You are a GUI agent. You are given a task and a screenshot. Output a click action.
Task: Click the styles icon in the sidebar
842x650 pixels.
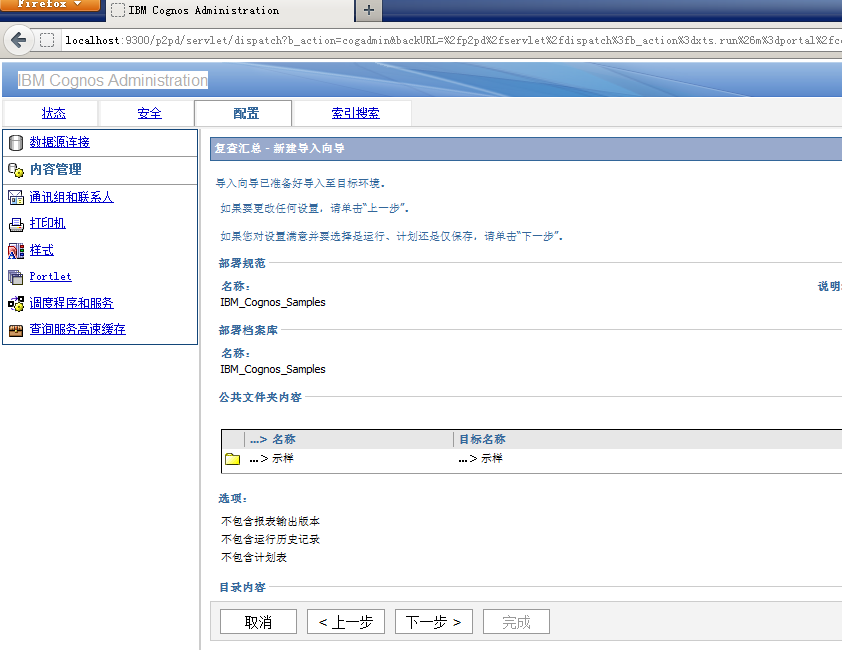pyautogui.click(x=16, y=251)
